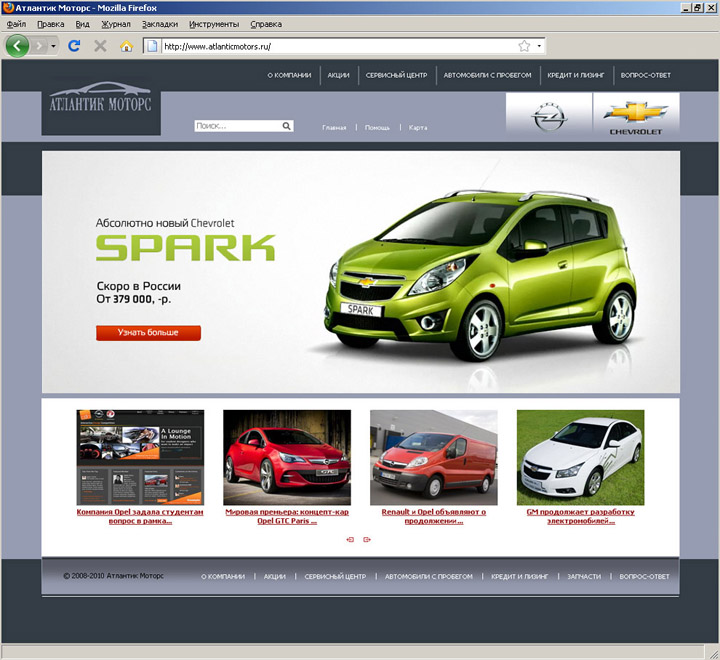The image size is (720, 660).
Task: Click the page identity icon in address bar
Action: pos(152,46)
